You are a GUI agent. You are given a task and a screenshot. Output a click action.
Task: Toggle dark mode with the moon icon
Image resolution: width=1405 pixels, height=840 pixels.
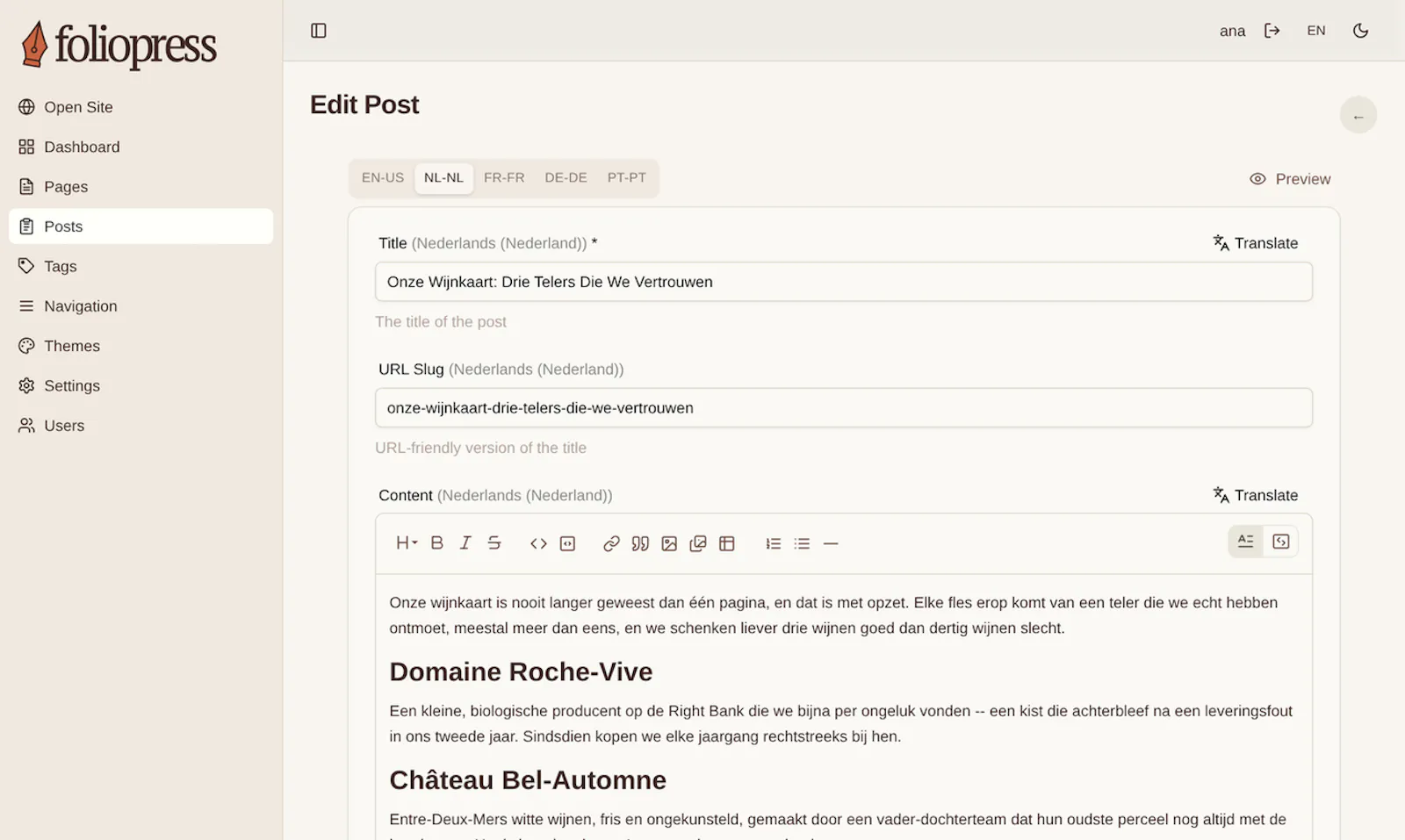1361,31
